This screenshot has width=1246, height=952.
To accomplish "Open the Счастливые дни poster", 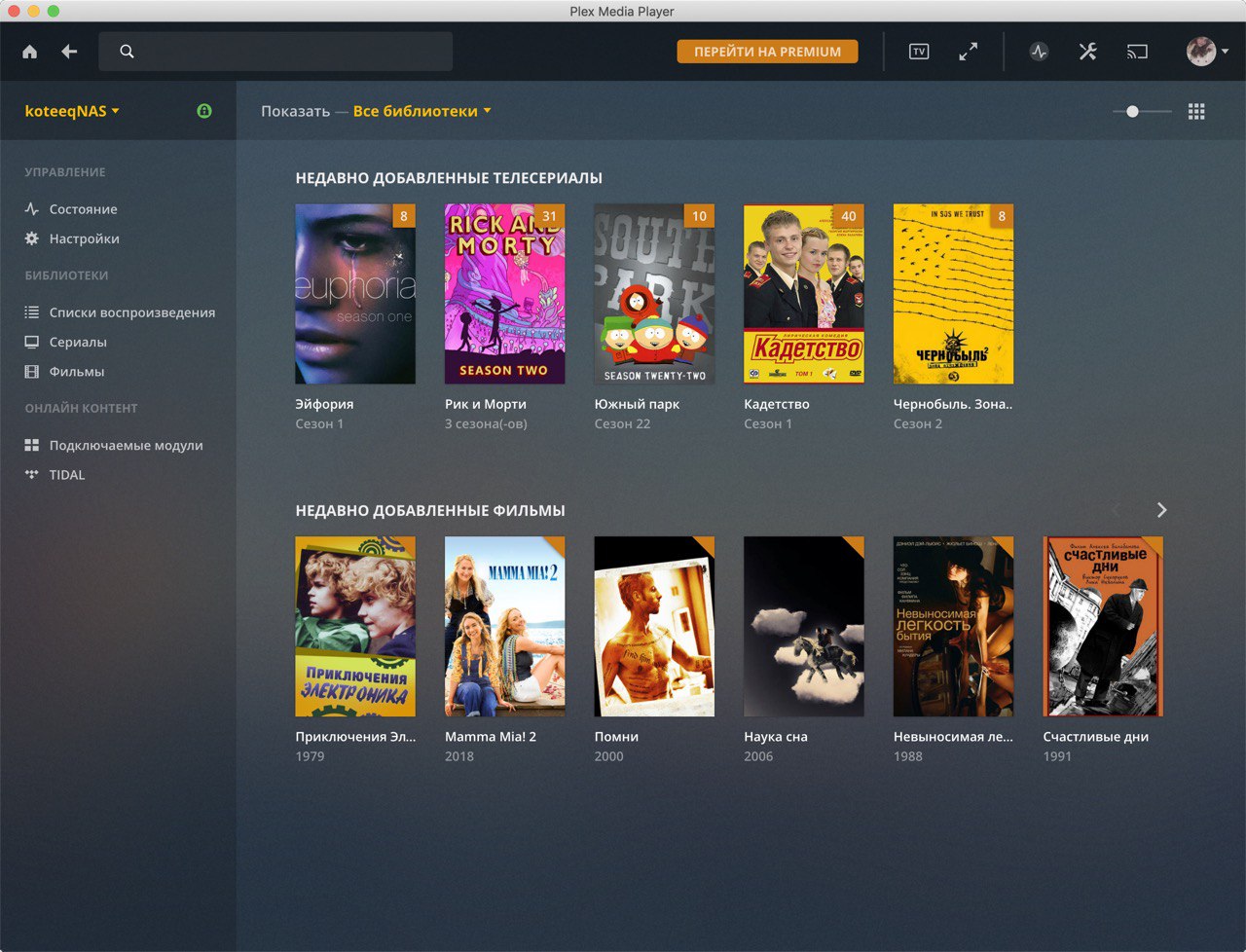I will 1103,626.
